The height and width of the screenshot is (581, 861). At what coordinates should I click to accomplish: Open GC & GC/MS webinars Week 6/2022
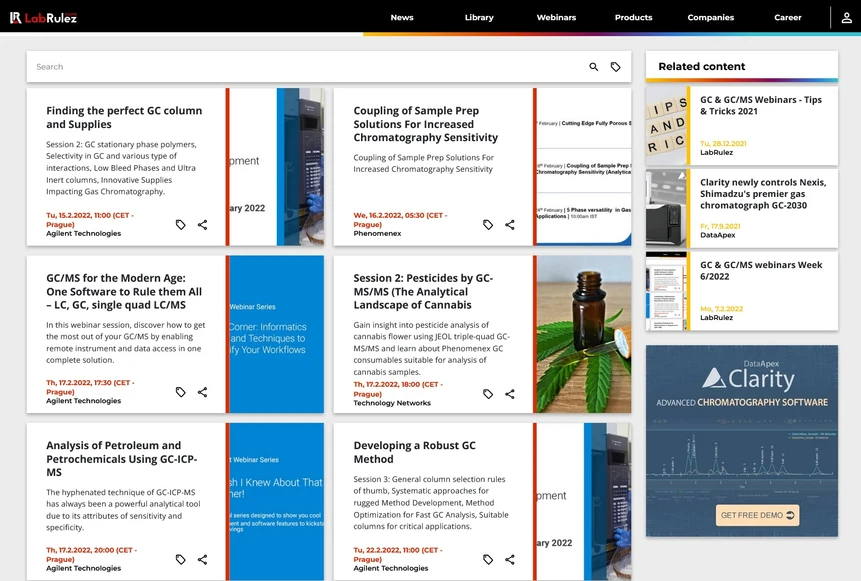(761, 271)
